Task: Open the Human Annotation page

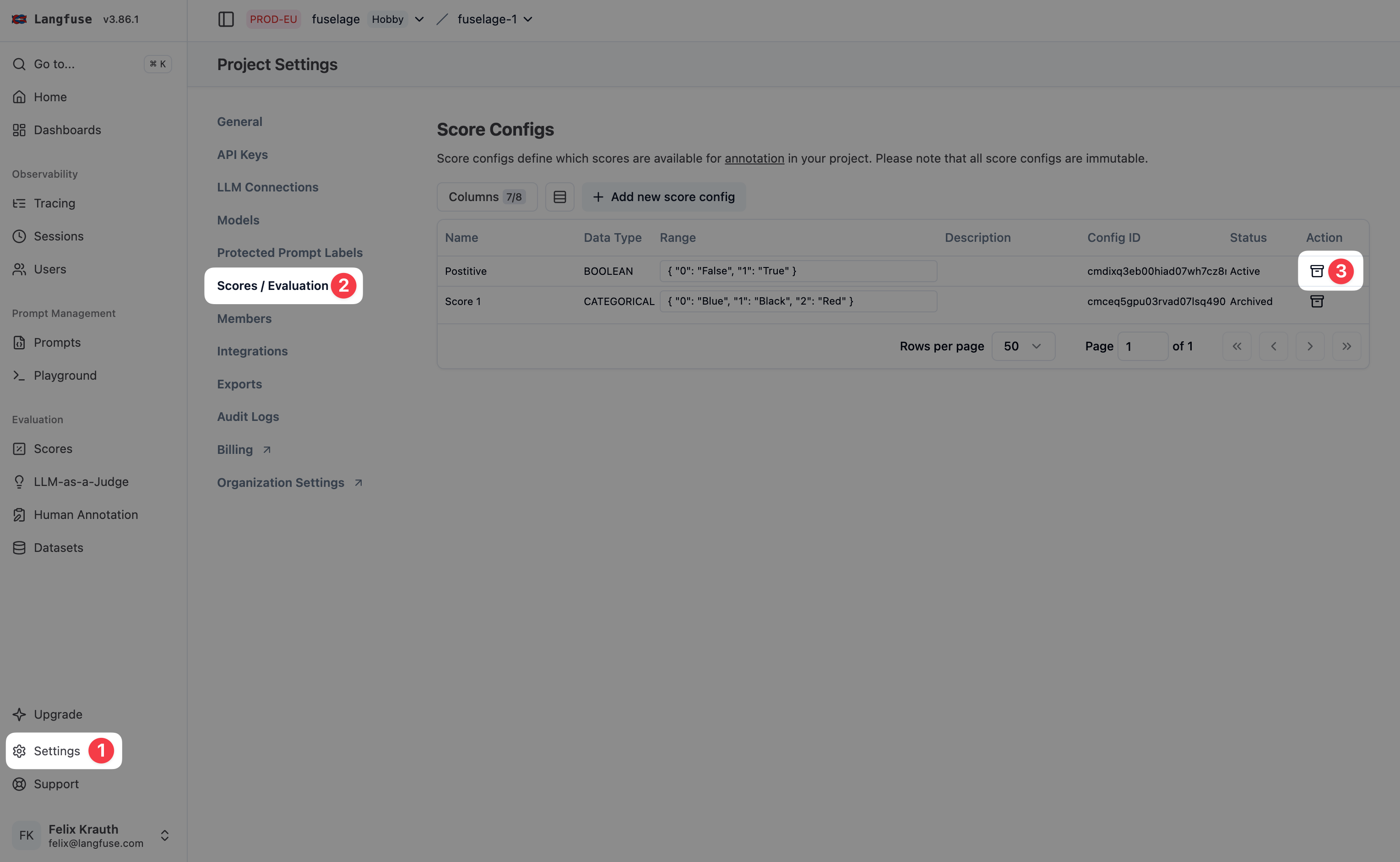Action: 86,514
